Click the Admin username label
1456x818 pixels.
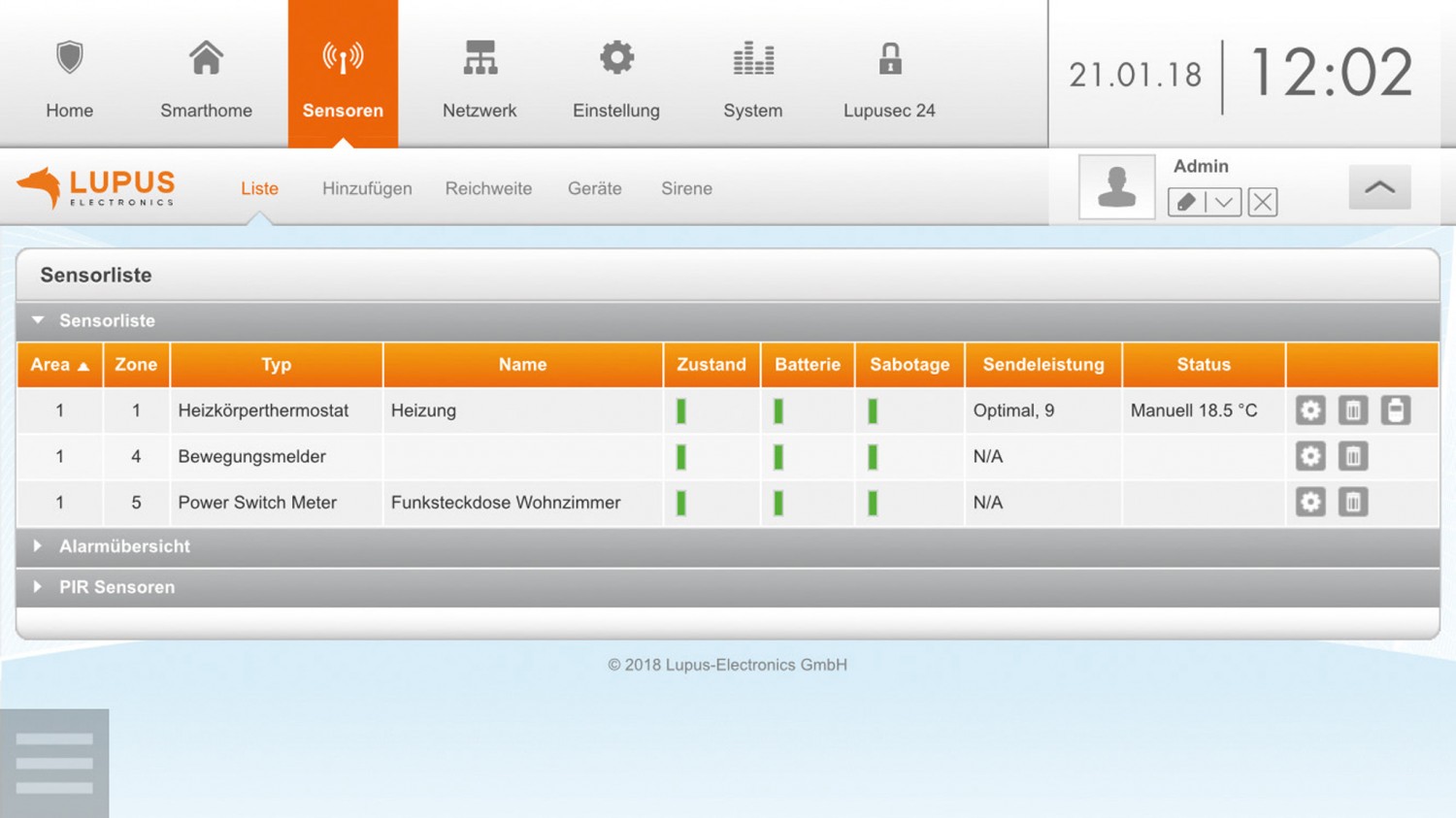(1201, 166)
